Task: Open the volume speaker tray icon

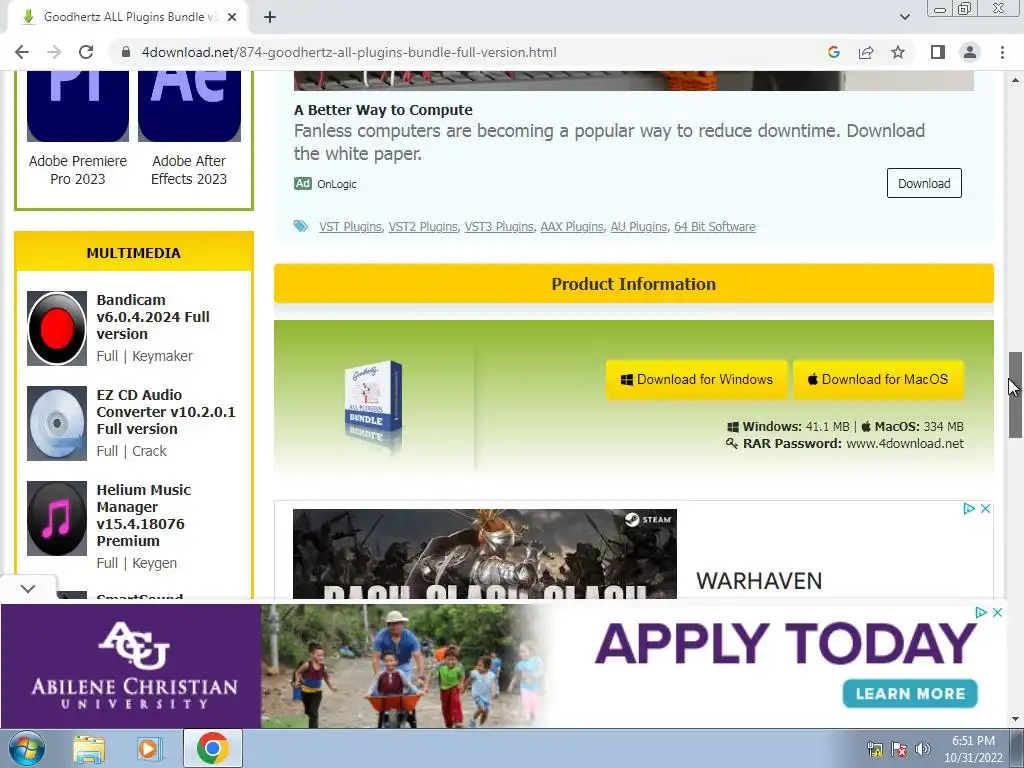Action: tap(923, 749)
